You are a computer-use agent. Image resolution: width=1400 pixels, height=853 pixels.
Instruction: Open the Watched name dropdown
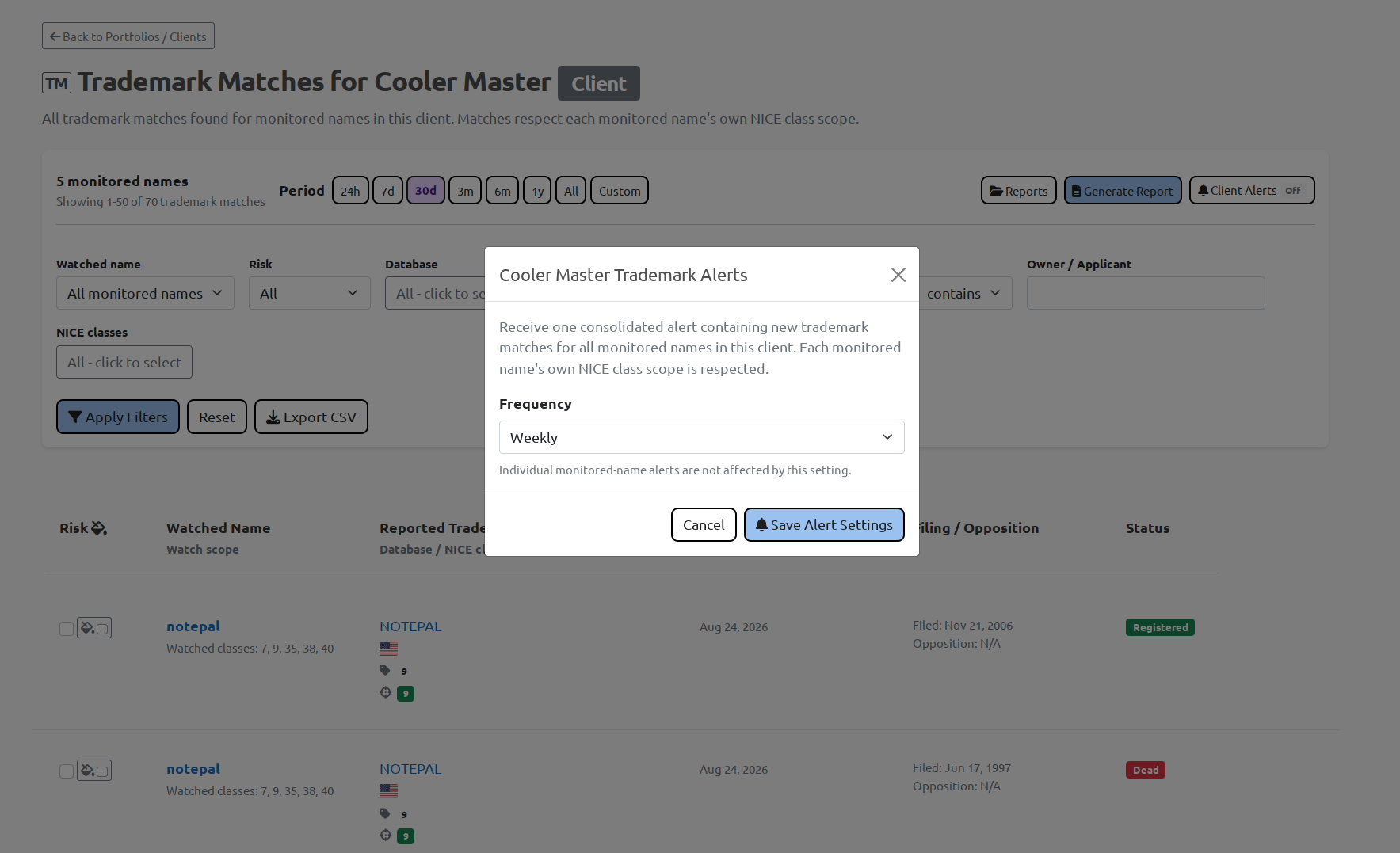tap(145, 293)
